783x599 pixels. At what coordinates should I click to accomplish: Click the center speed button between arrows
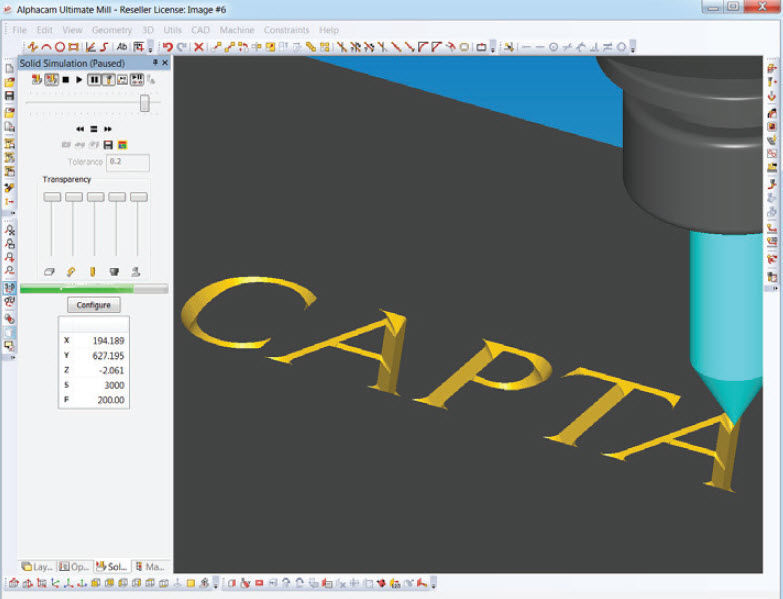point(93,129)
